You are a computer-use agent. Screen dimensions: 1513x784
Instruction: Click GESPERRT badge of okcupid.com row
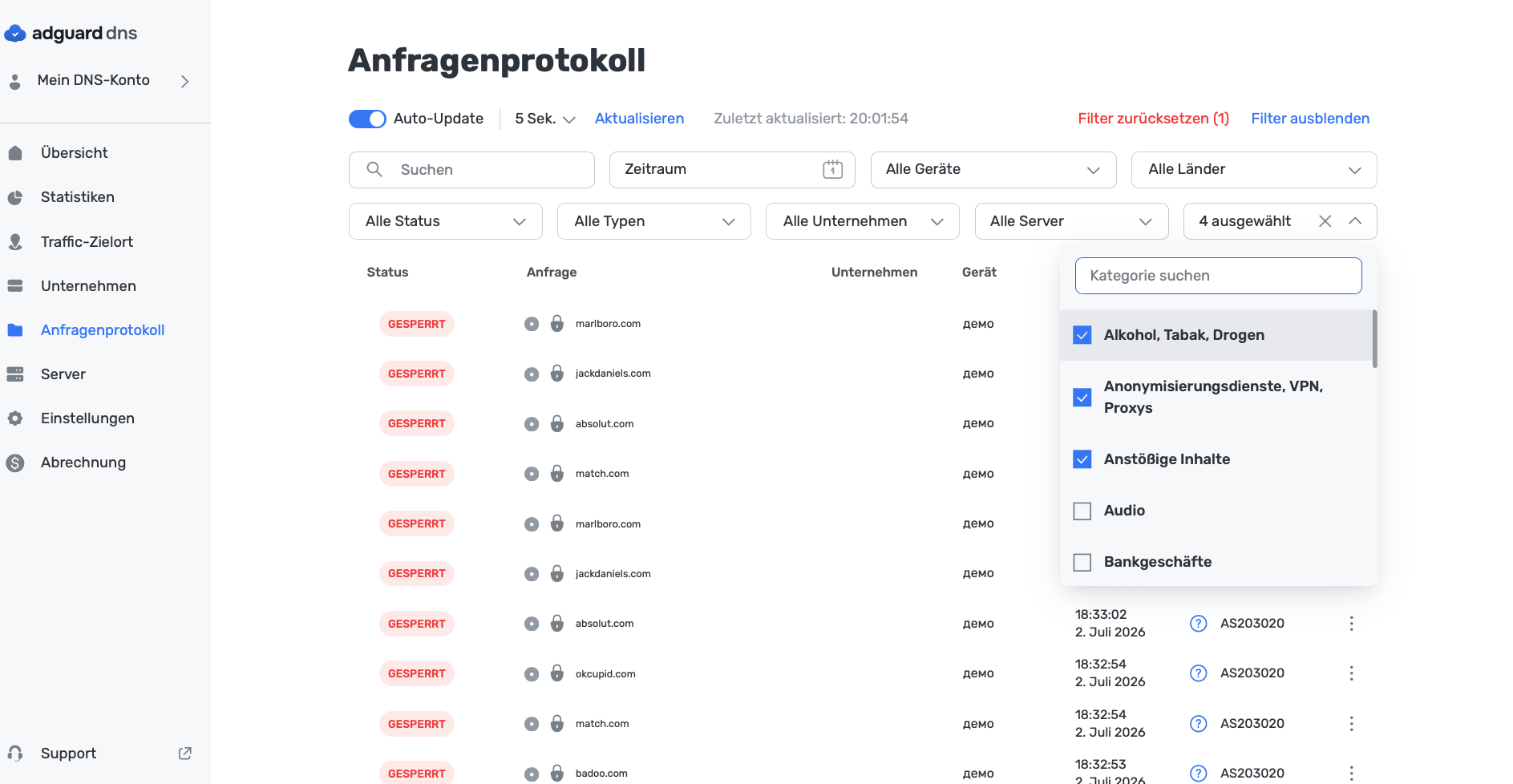(417, 673)
